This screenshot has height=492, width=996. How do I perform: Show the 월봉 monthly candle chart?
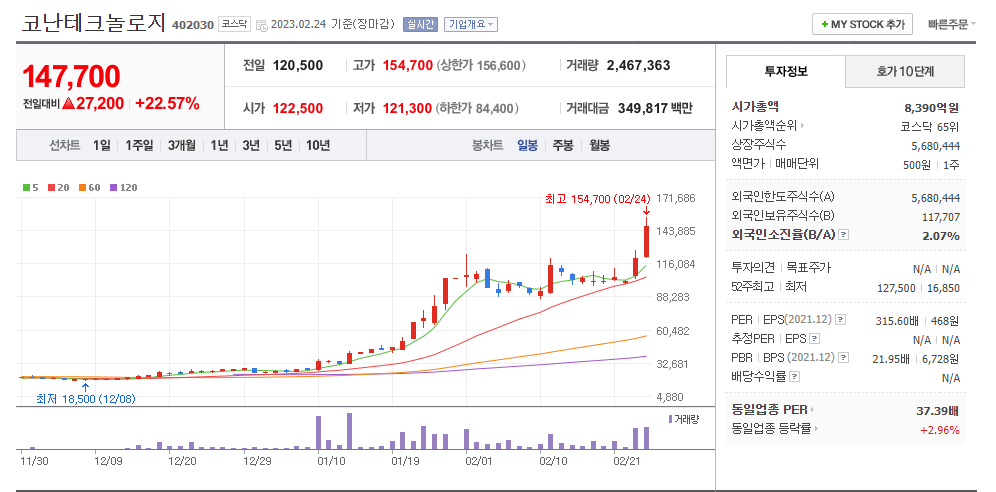point(599,145)
